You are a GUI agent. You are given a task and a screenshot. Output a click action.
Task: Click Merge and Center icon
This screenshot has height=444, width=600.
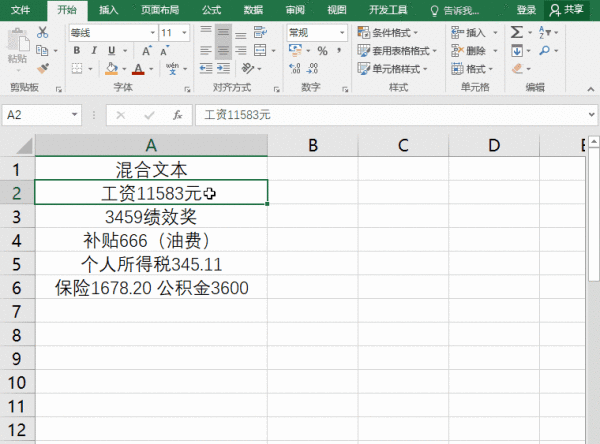(260, 50)
